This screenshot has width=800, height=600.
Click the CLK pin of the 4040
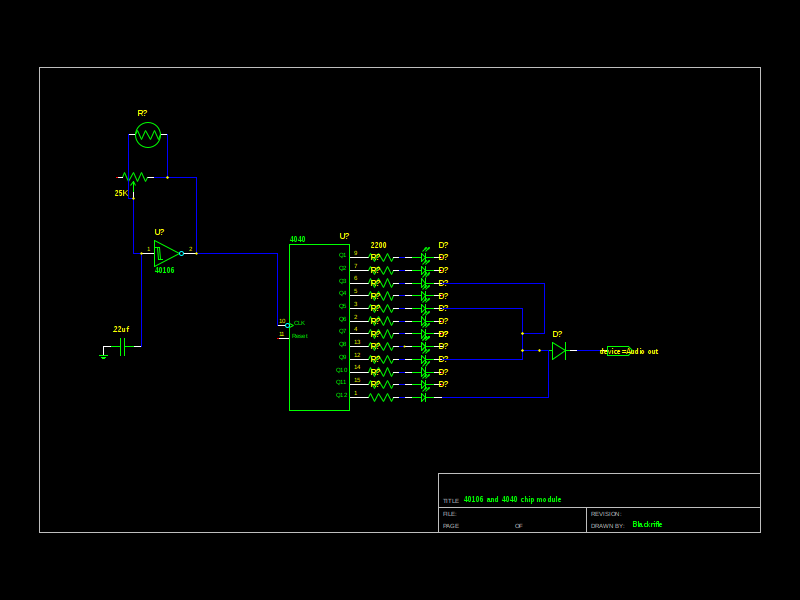point(298,323)
